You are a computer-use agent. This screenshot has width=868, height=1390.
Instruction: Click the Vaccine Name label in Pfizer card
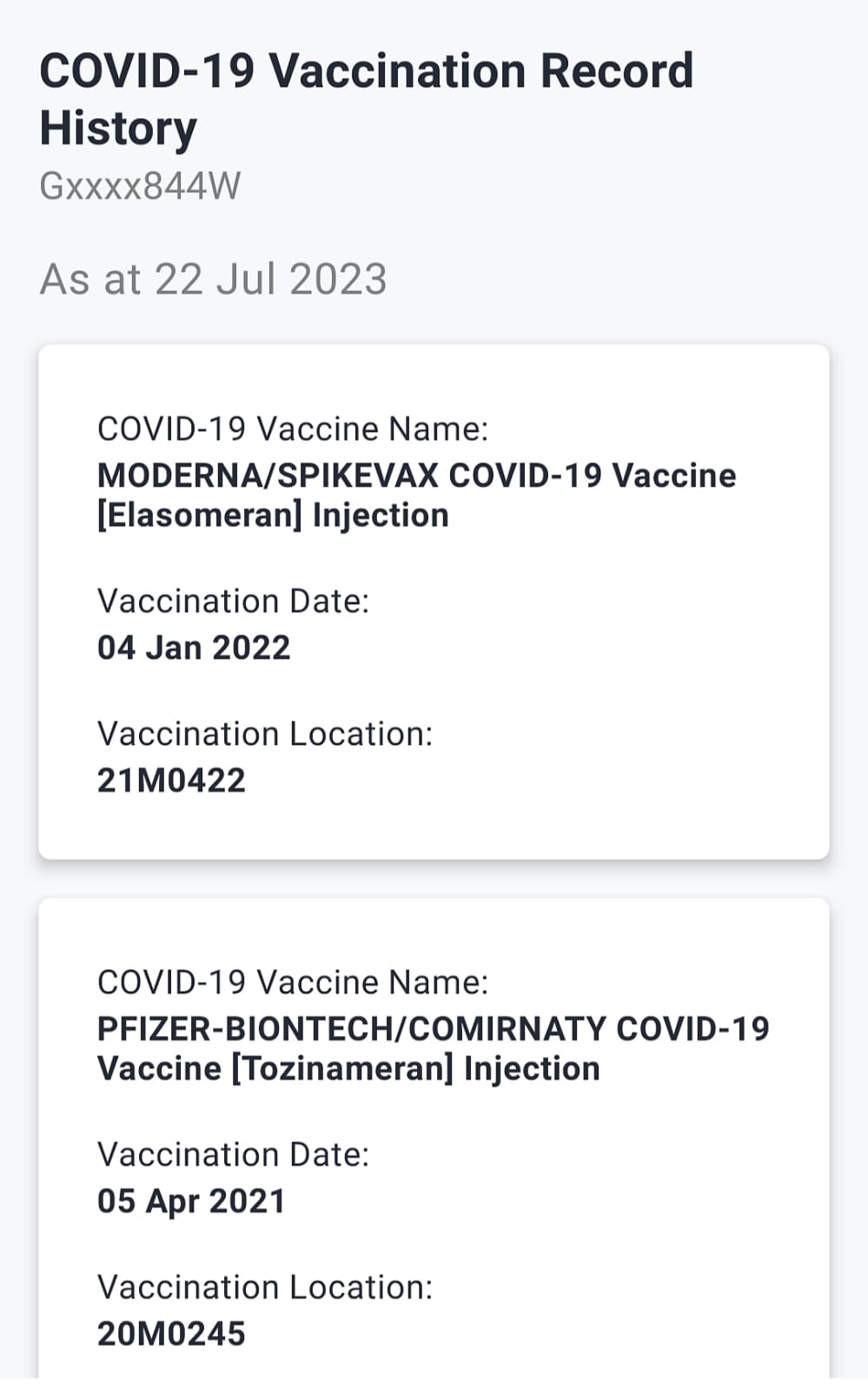(292, 982)
